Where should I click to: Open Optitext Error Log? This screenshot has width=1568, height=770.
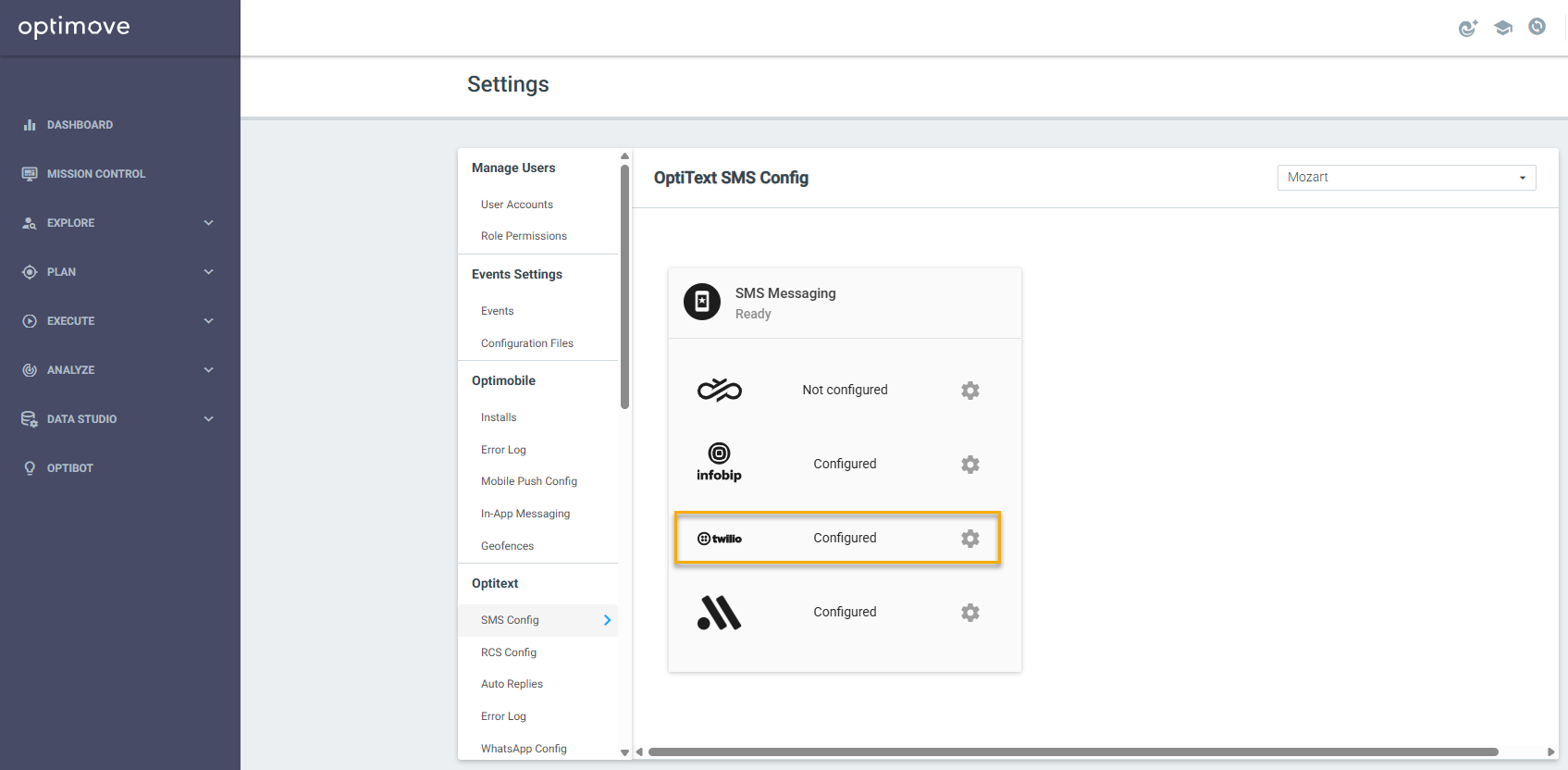503,716
